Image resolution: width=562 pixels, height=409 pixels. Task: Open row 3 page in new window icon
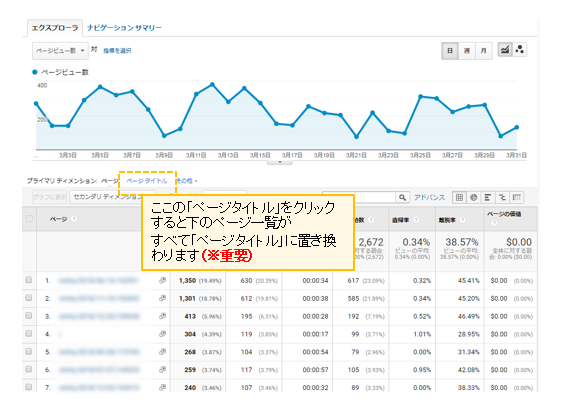pos(162,316)
